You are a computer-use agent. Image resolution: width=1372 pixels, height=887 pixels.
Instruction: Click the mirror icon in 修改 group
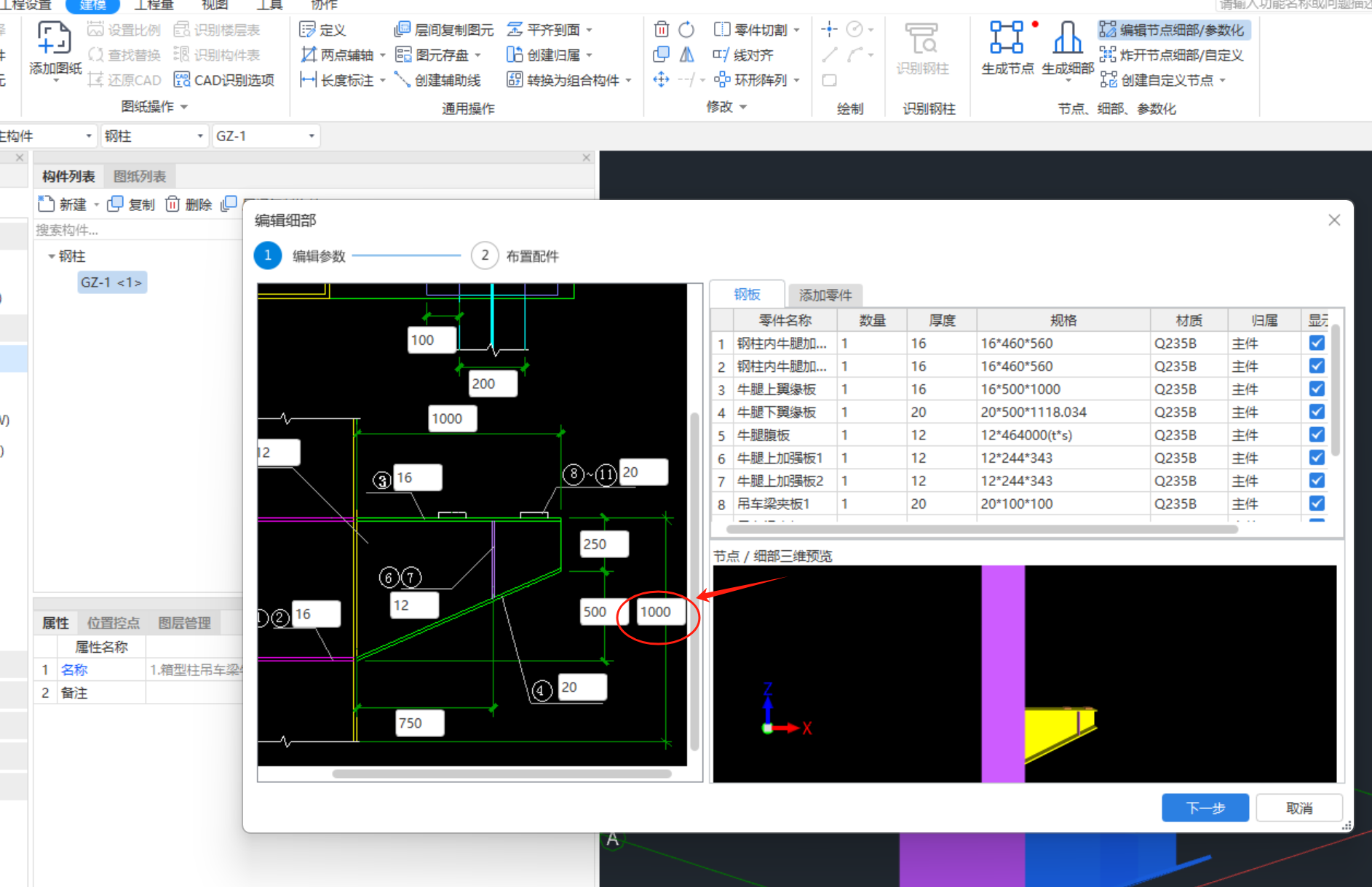tap(686, 55)
